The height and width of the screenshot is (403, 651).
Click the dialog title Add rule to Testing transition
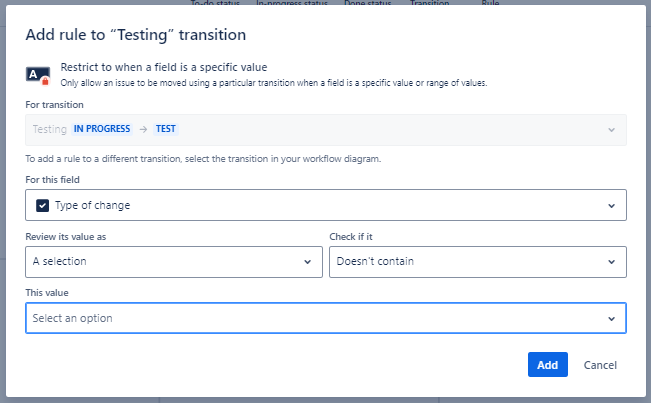click(x=135, y=35)
